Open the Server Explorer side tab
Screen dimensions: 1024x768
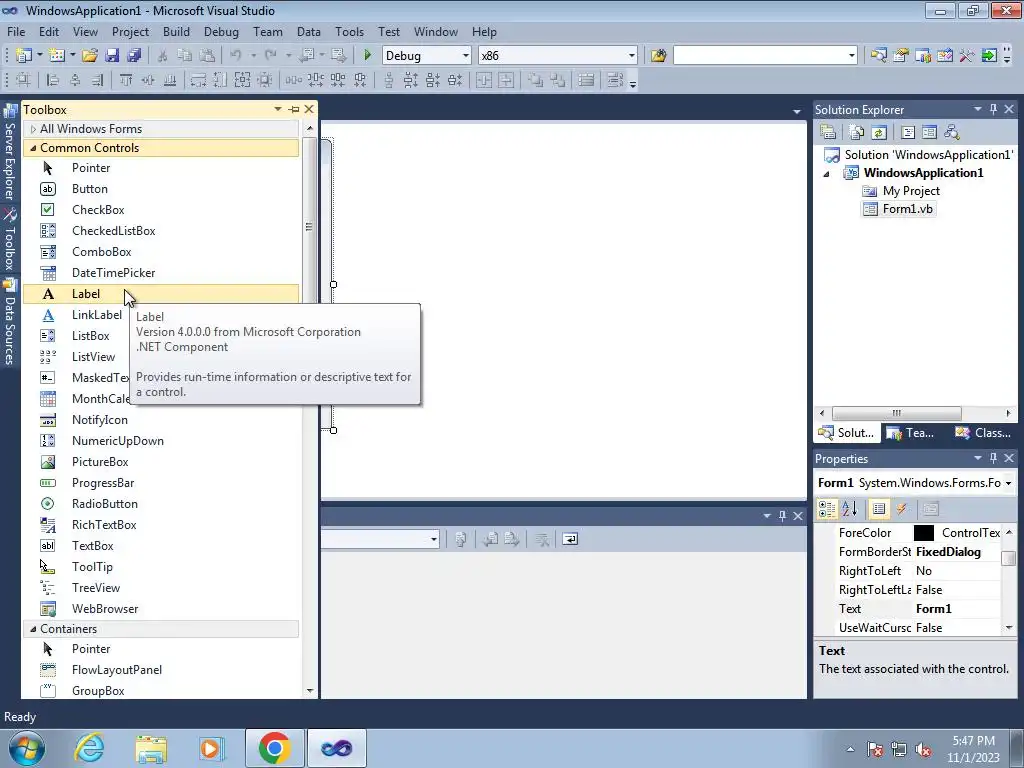(10, 153)
